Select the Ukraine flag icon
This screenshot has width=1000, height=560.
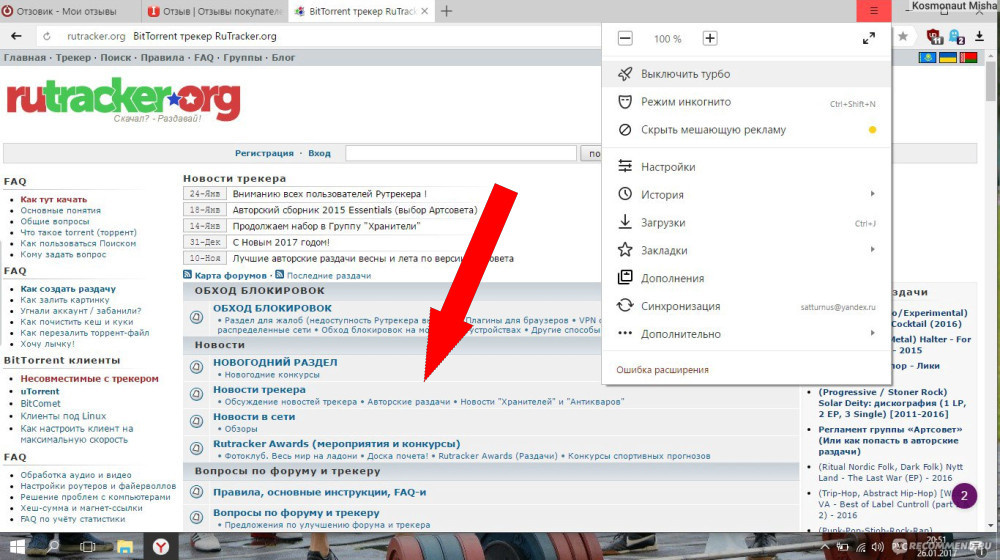[x=948, y=58]
